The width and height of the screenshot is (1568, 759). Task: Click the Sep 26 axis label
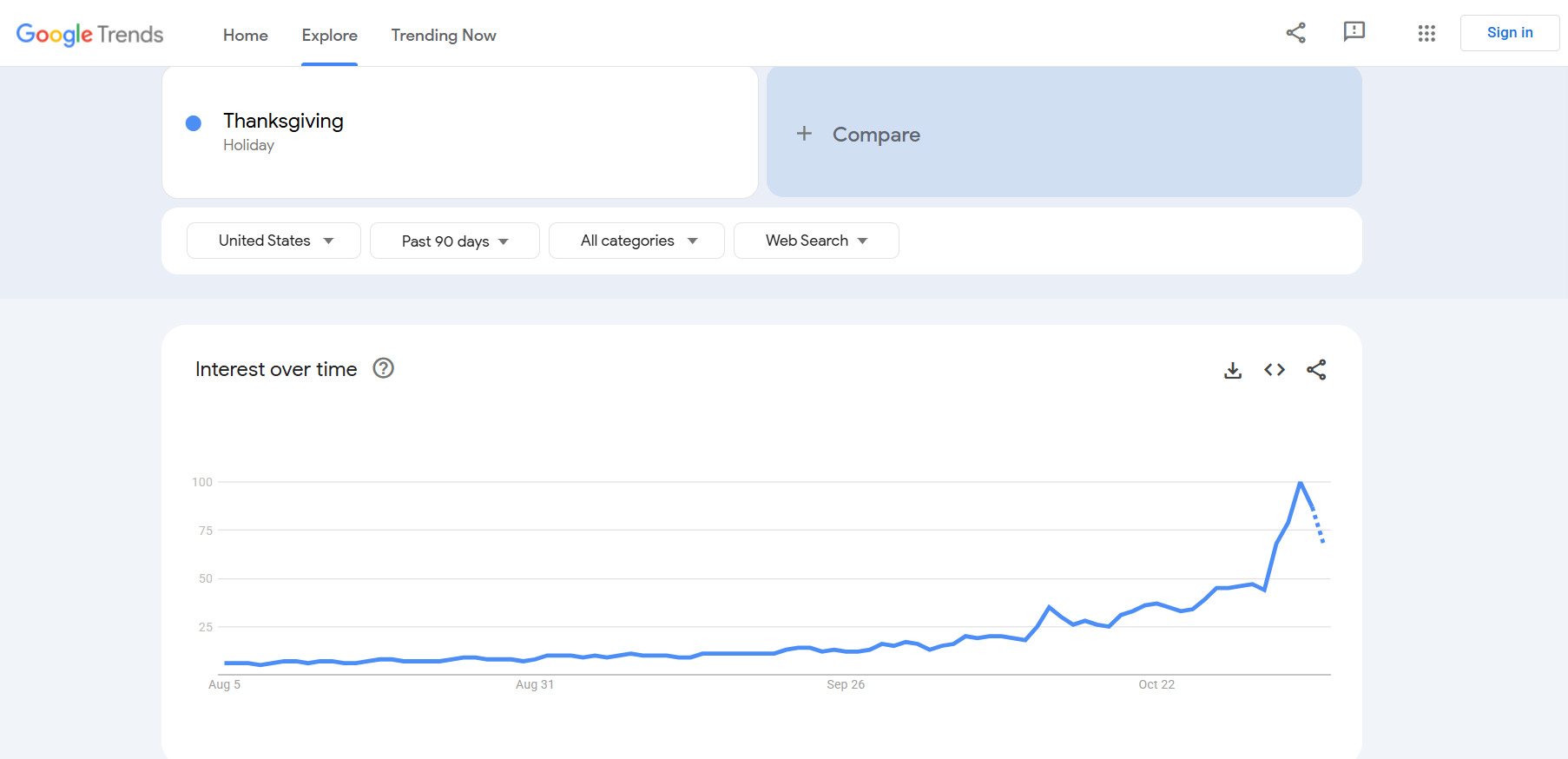tap(846, 684)
